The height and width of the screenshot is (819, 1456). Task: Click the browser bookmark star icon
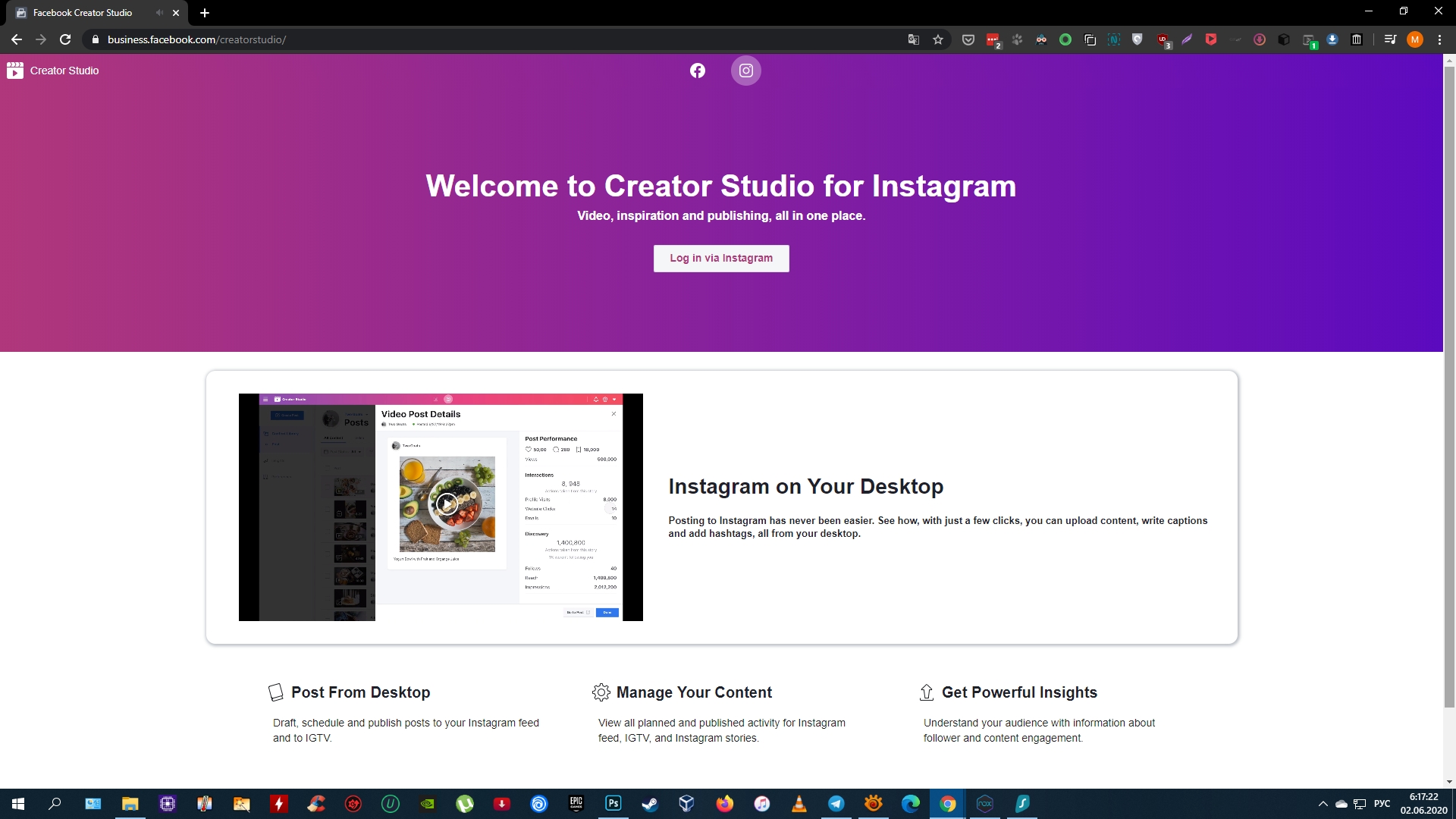point(938,40)
